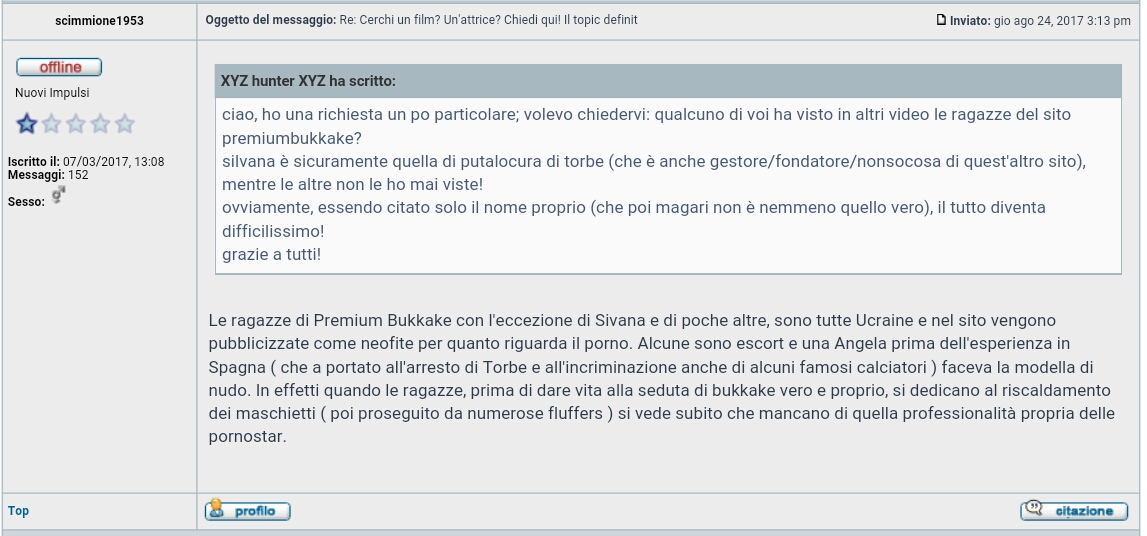The image size is (1147, 536).
Task: Click the fifth empty rank star
Action: [x=124, y=124]
